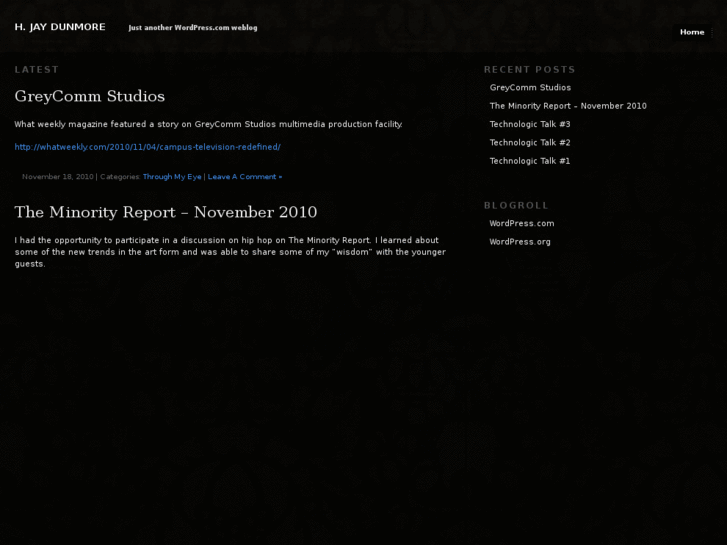Open The Minority Report post heading in main column

pyautogui.click(x=165, y=212)
